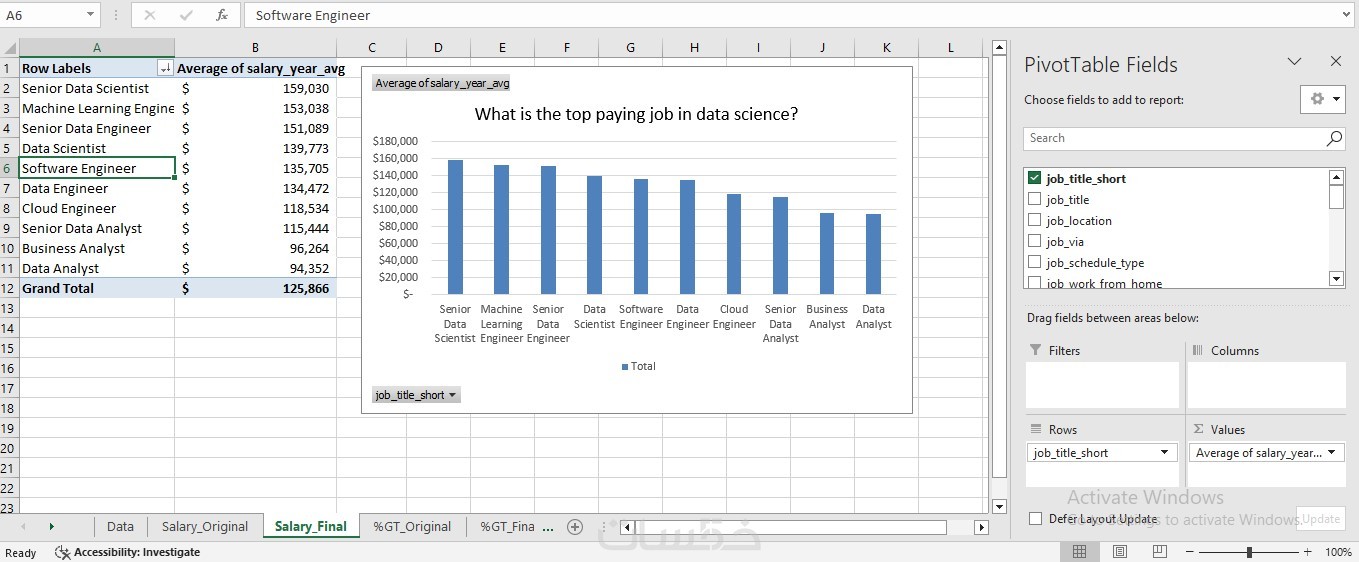Select row header 15
Viewport: 1359px width, 562px height.
click(x=9, y=348)
